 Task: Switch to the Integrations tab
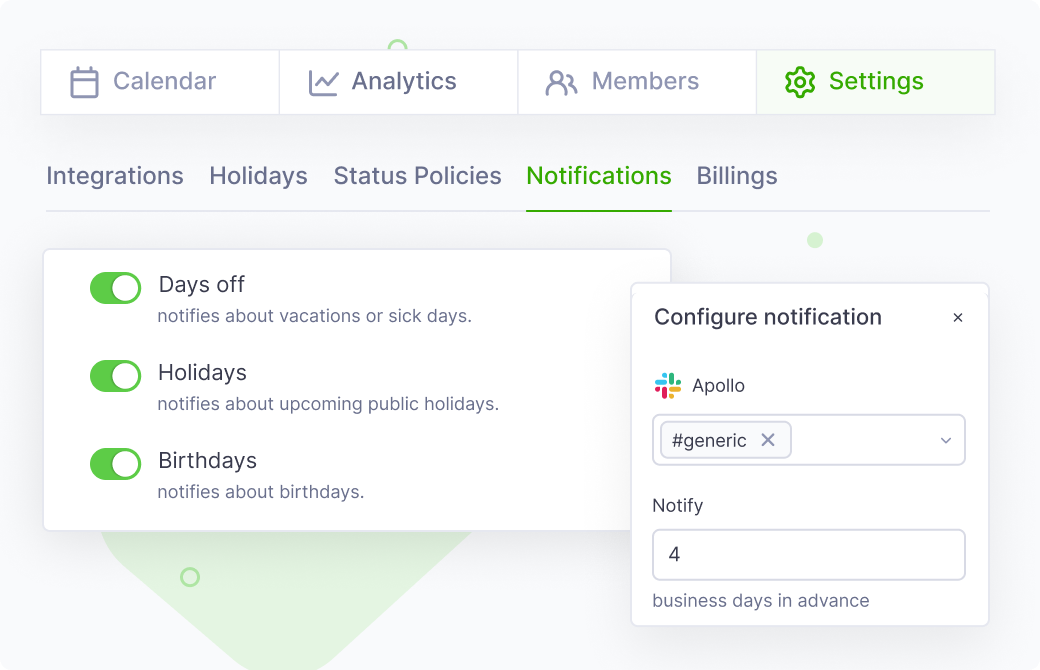tap(114, 176)
